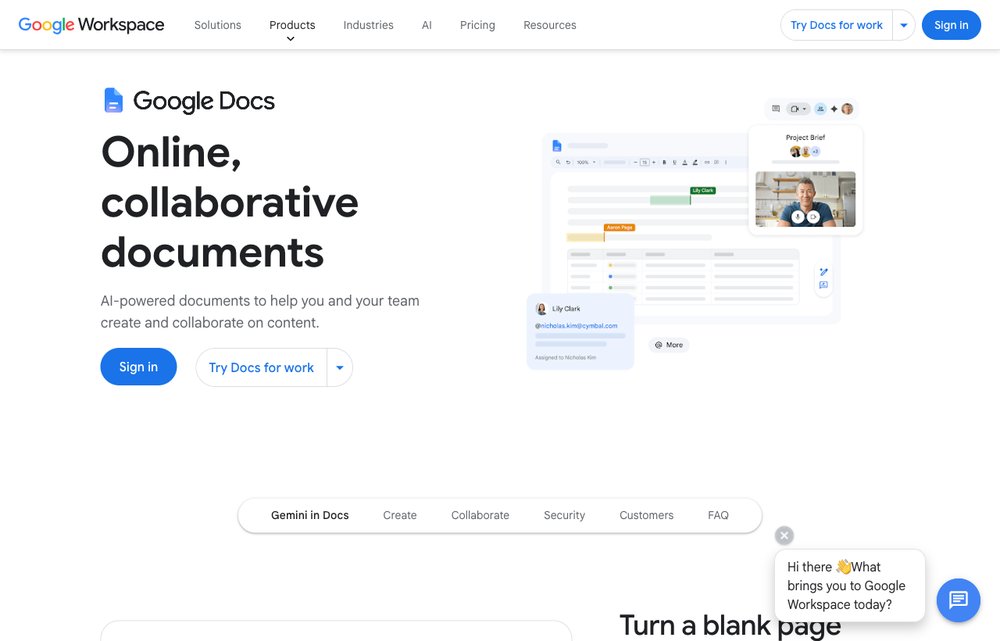The width and height of the screenshot is (1000, 641).
Task: Click the search magnifier in mock toolbar
Action: coord(558,162)
